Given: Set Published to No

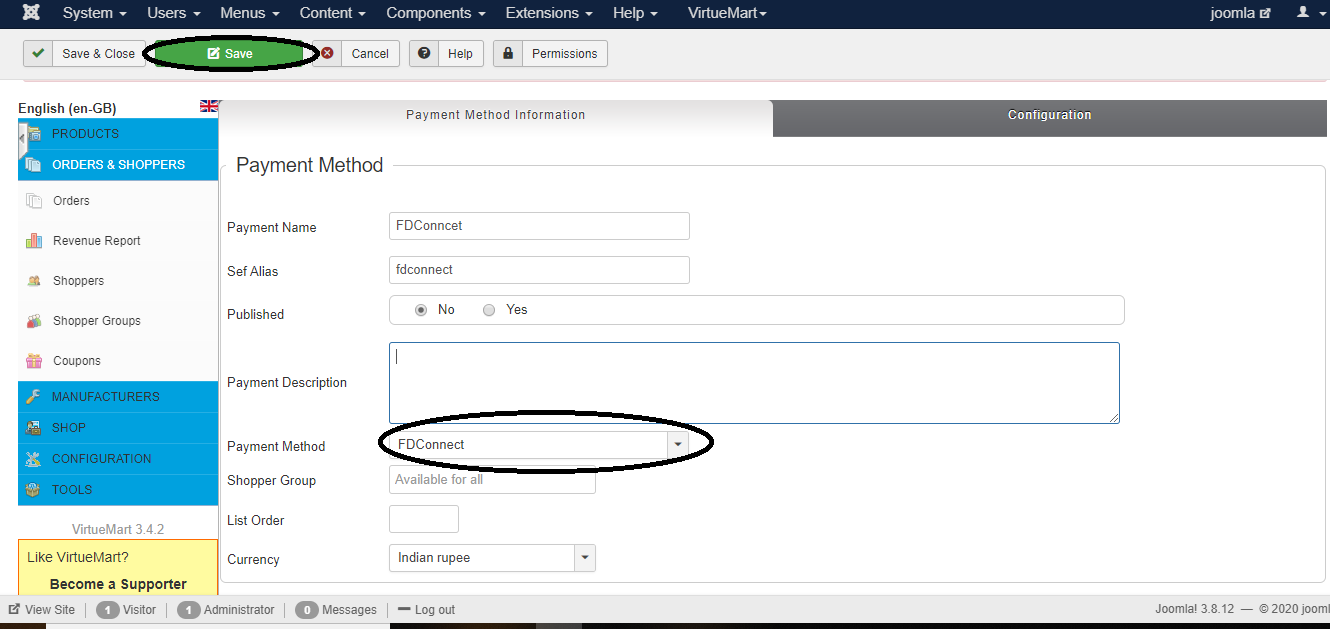Looking at the screenshot, I should pos(421,310).
